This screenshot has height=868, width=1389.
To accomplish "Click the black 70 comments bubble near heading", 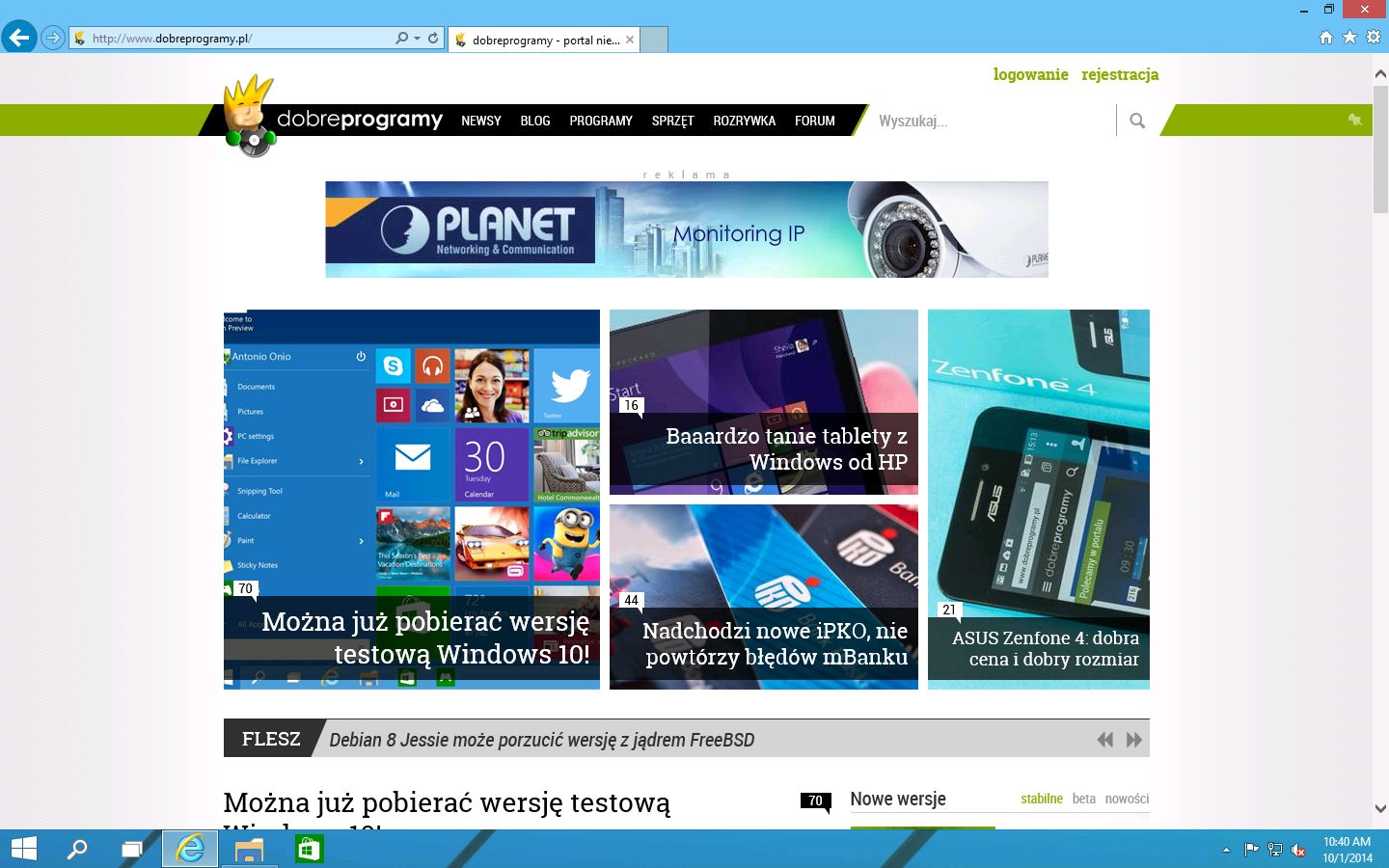I will 816,801.
